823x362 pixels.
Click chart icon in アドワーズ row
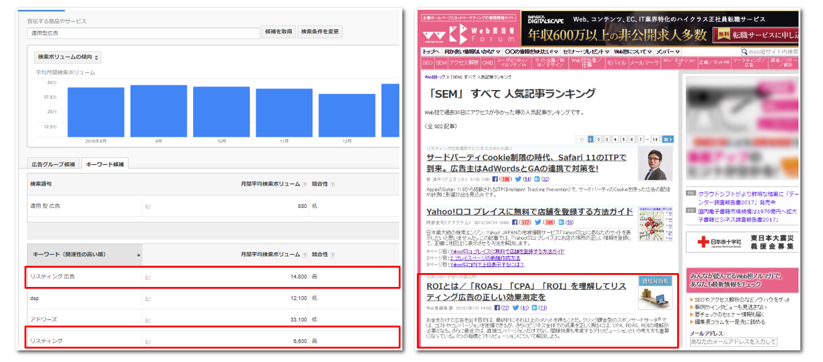147,320
